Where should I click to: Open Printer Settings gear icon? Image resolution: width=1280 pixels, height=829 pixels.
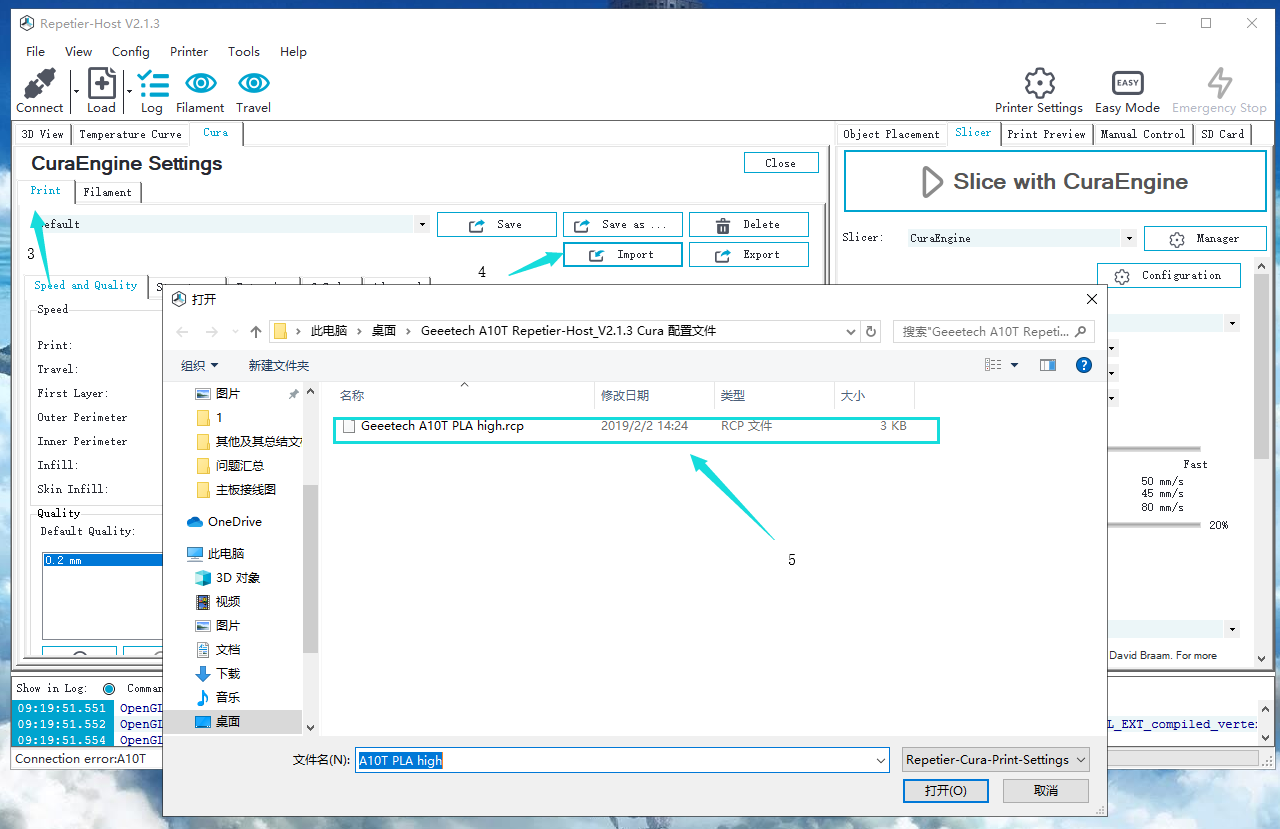click(x=1039, y=84)
